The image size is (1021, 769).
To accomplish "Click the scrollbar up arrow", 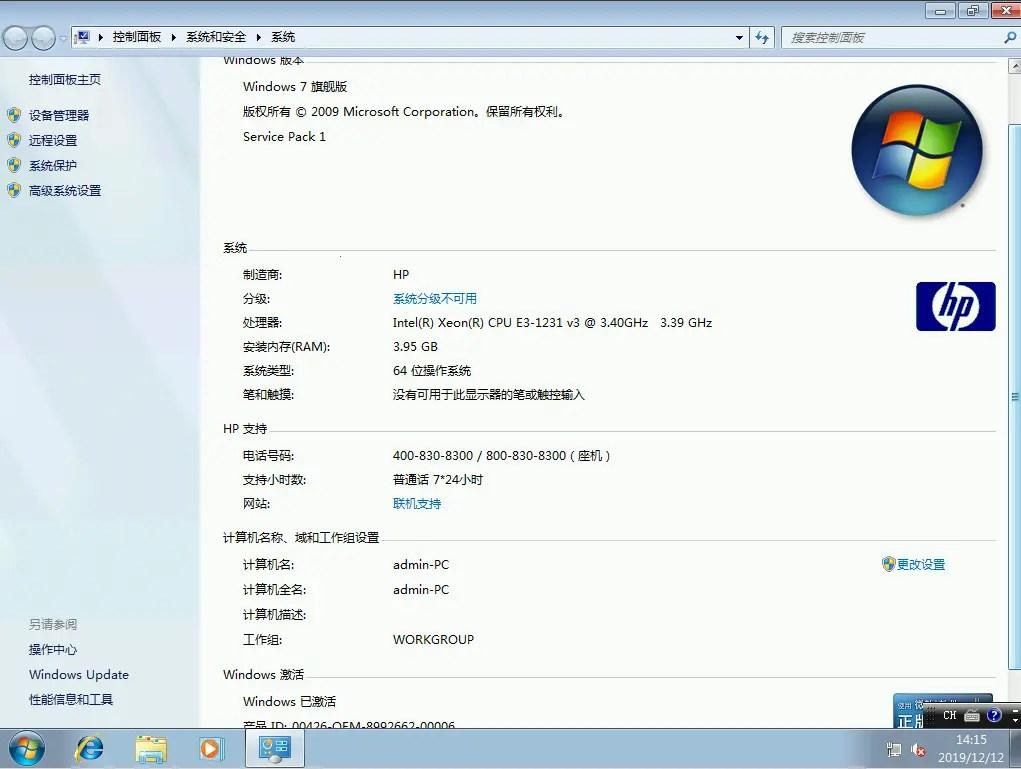I will 1014,66.
